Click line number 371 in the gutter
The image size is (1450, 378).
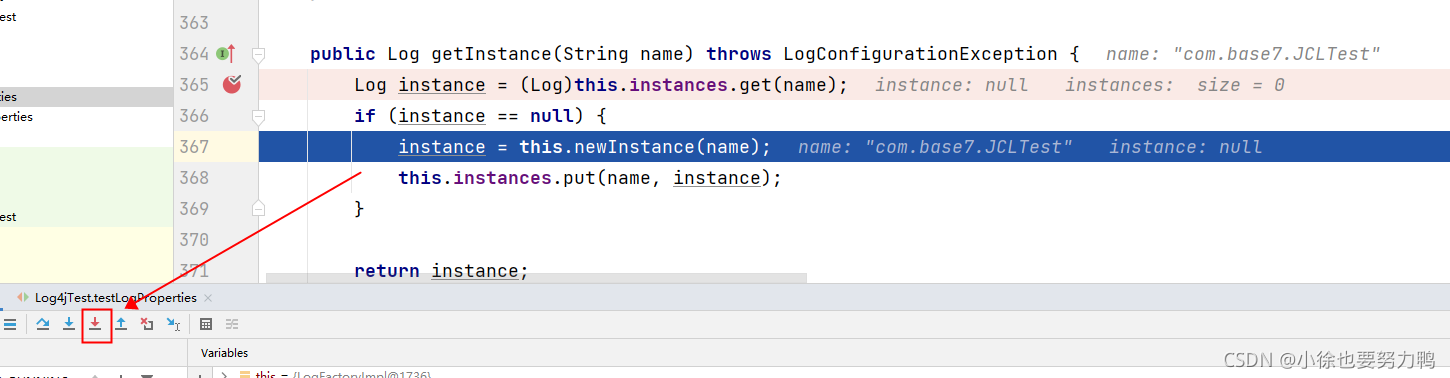(193, 271)
